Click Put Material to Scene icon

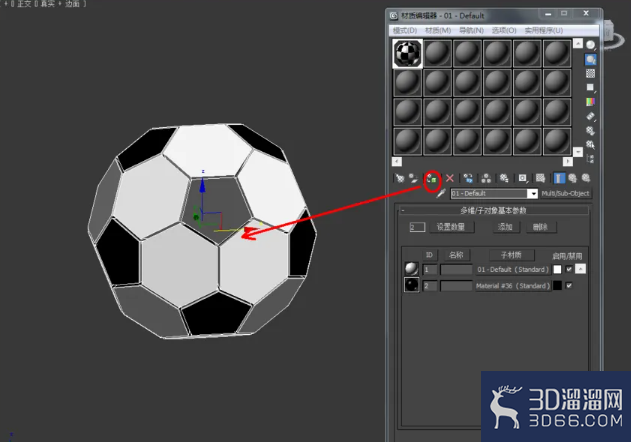(x=413, y=178)
